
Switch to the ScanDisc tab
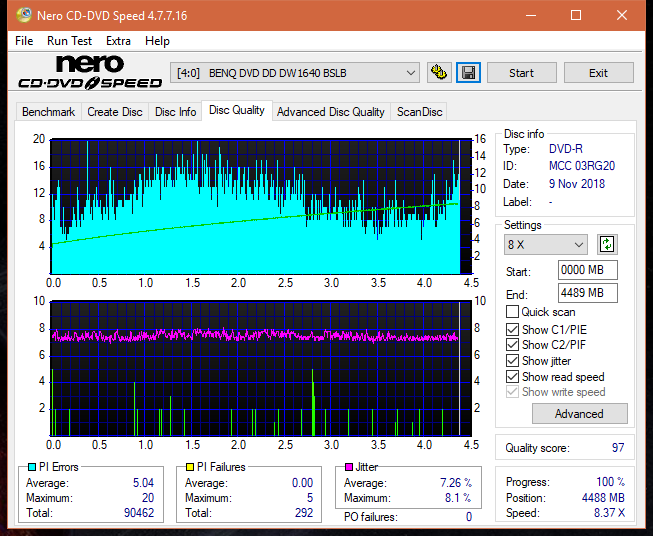tap(419, 112)
